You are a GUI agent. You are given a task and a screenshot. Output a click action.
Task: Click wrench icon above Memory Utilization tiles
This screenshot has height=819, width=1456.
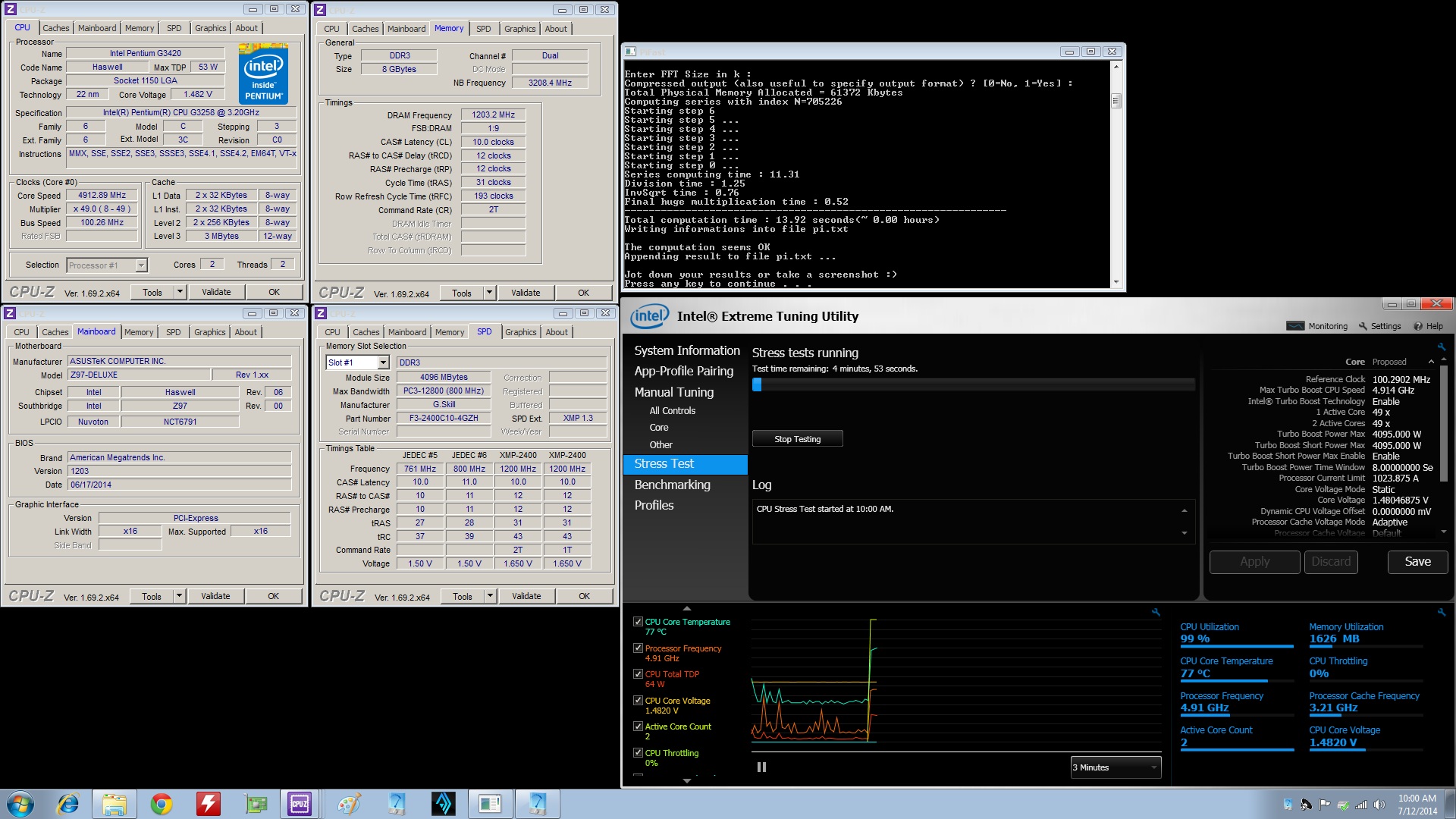(1442, 612)
